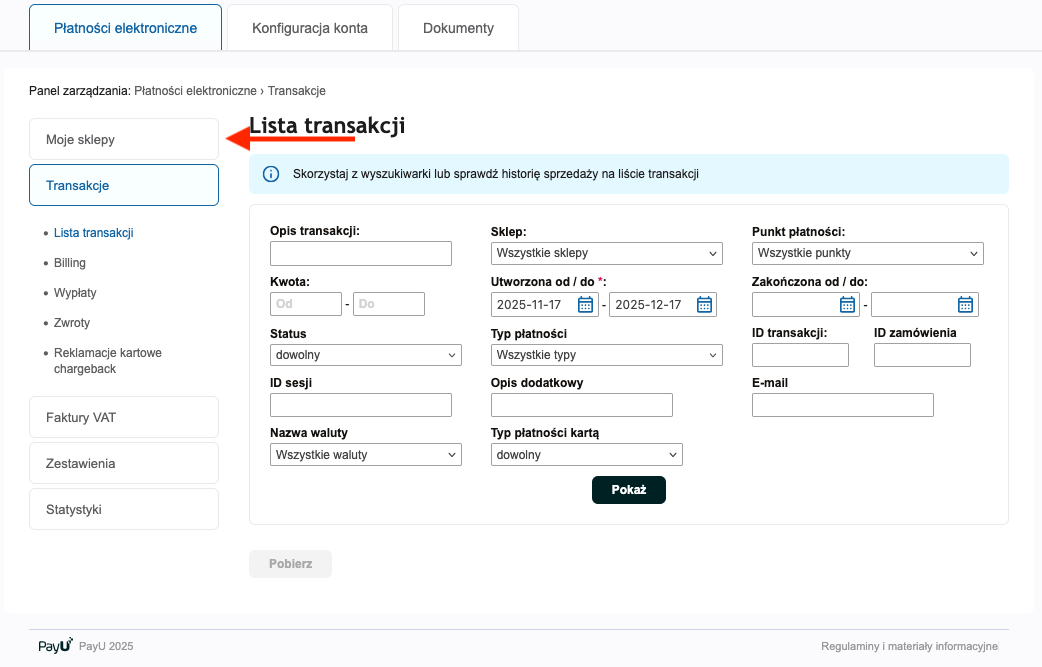Open Regulaminy i materiały informacyjne link
The width and height of the screenshot is (1042, 667).
point(909,646)
